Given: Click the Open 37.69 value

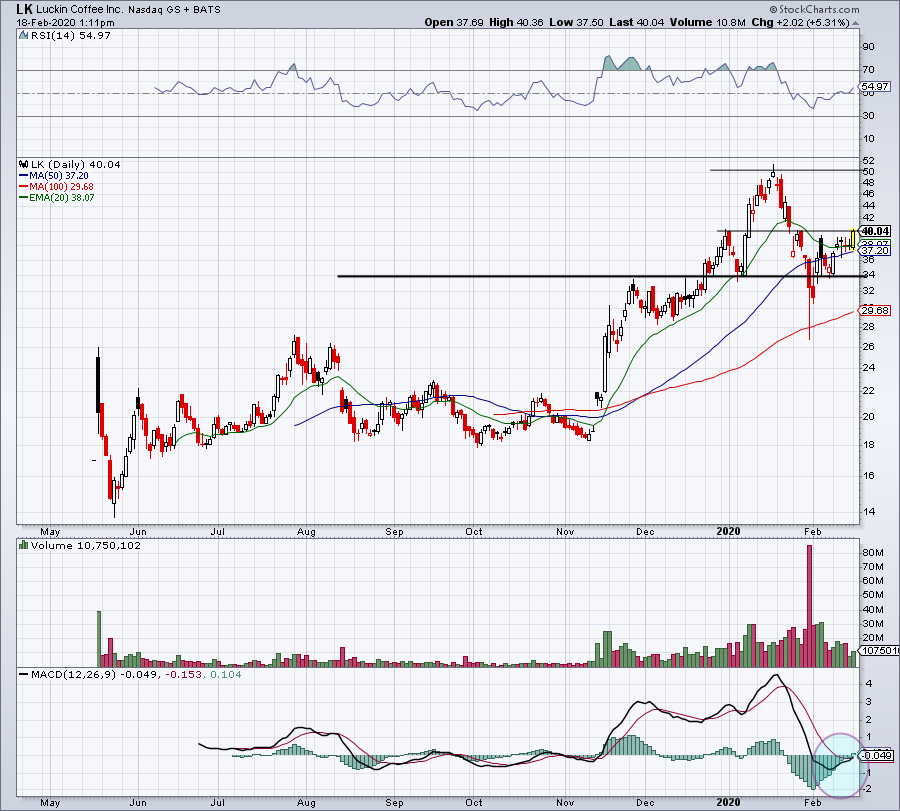Looking at the screenshot, I should click(455, 22).
